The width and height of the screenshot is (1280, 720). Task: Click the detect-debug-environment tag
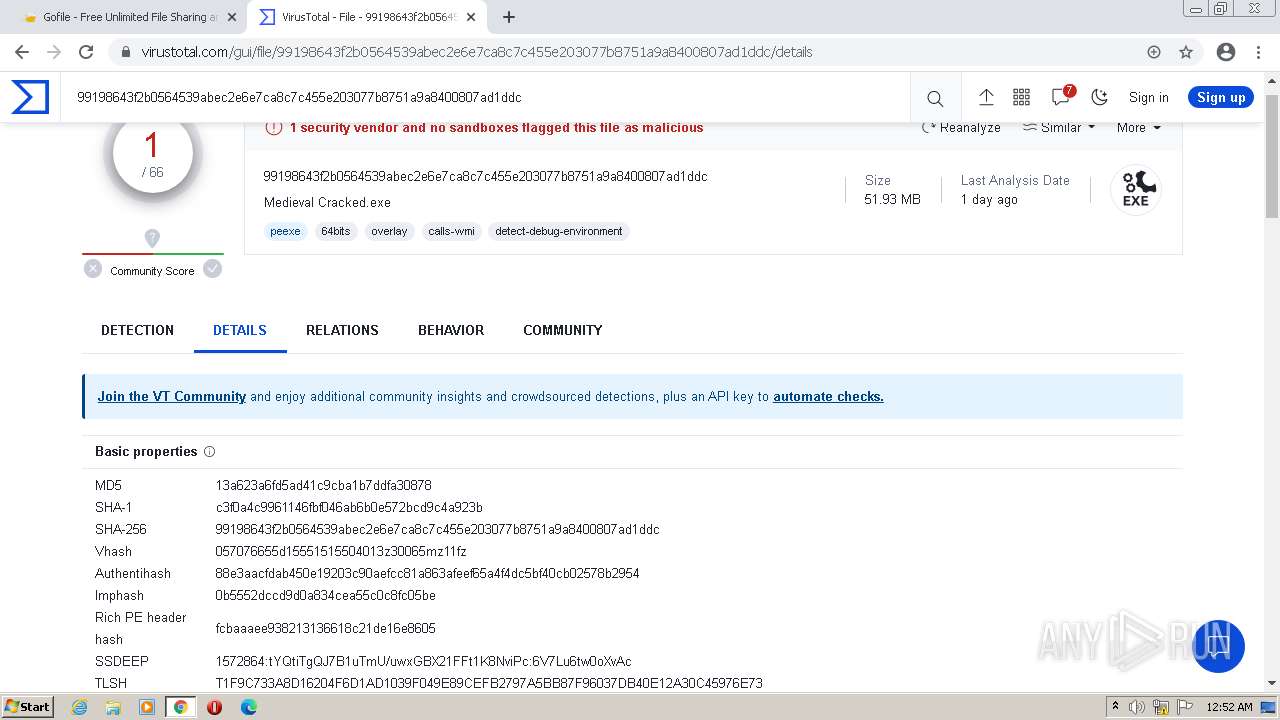pyautogui.click(x=558, y=231)
